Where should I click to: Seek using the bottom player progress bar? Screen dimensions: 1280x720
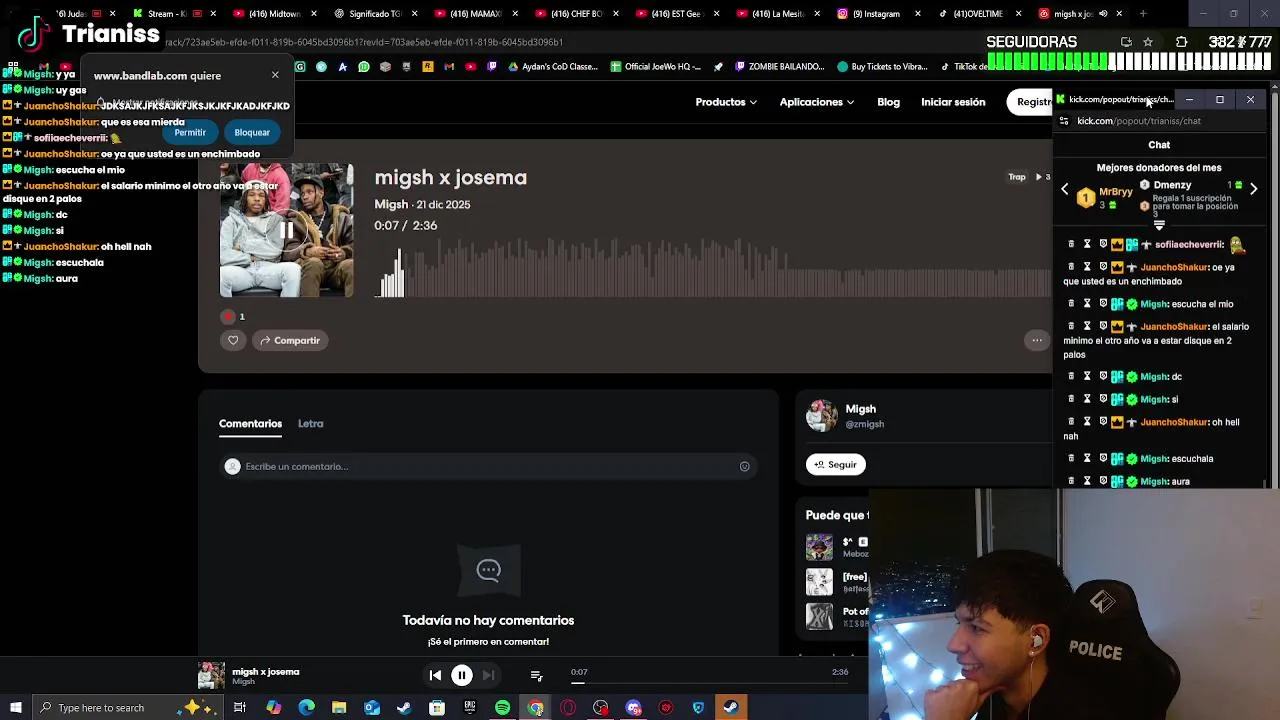coord(708,684)
